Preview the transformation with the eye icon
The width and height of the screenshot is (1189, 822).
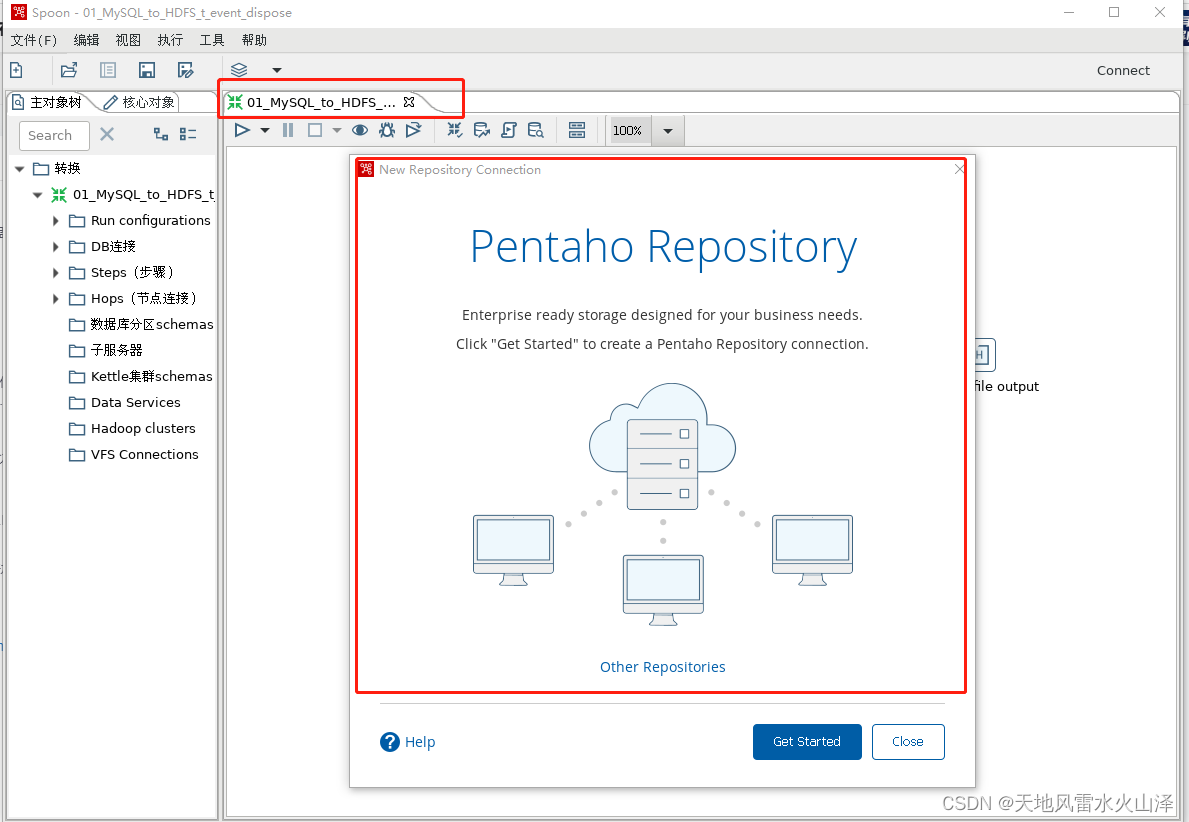tap(360, 130)
